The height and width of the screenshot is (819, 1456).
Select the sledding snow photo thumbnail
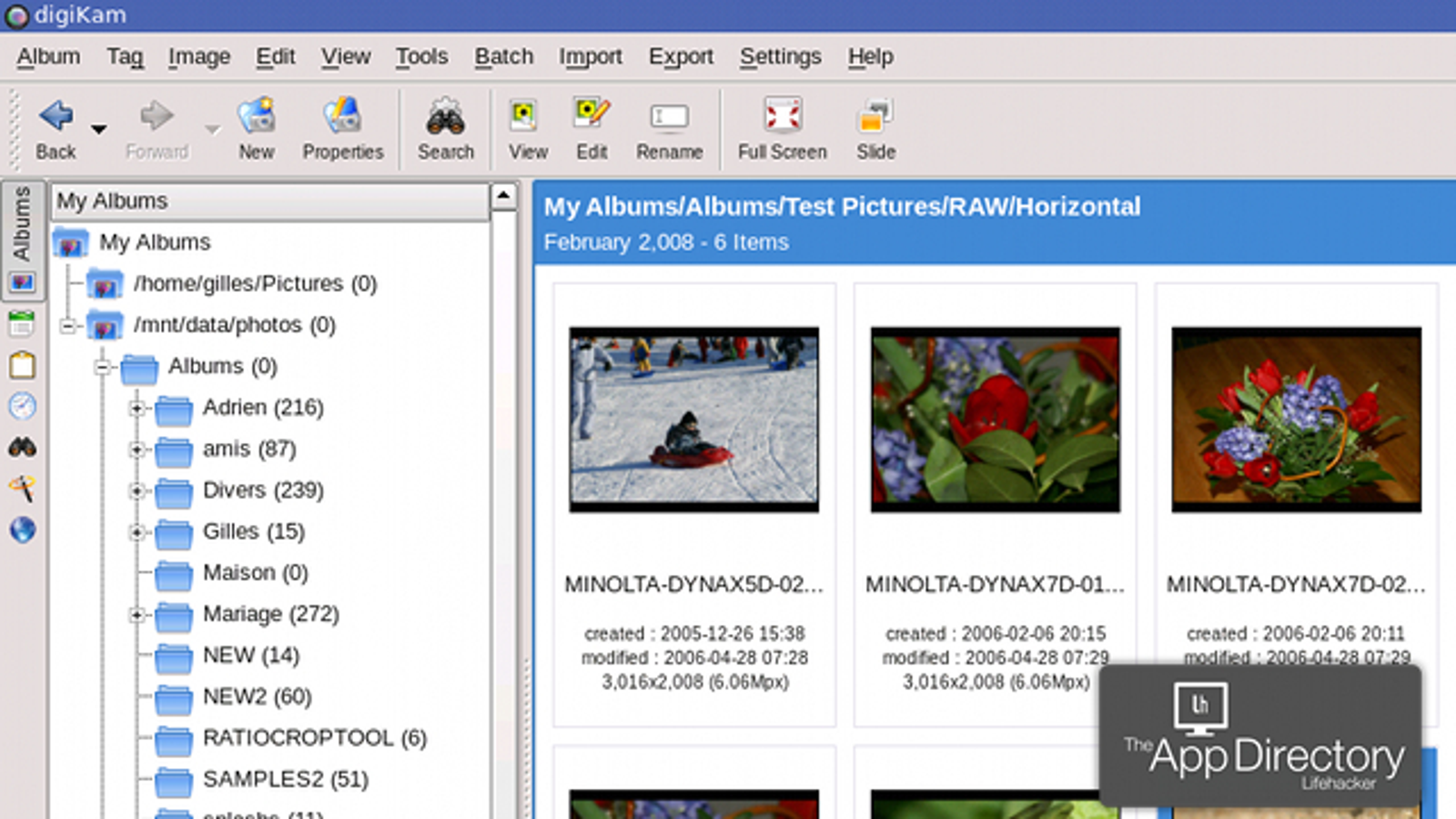(x=694, y=420)
